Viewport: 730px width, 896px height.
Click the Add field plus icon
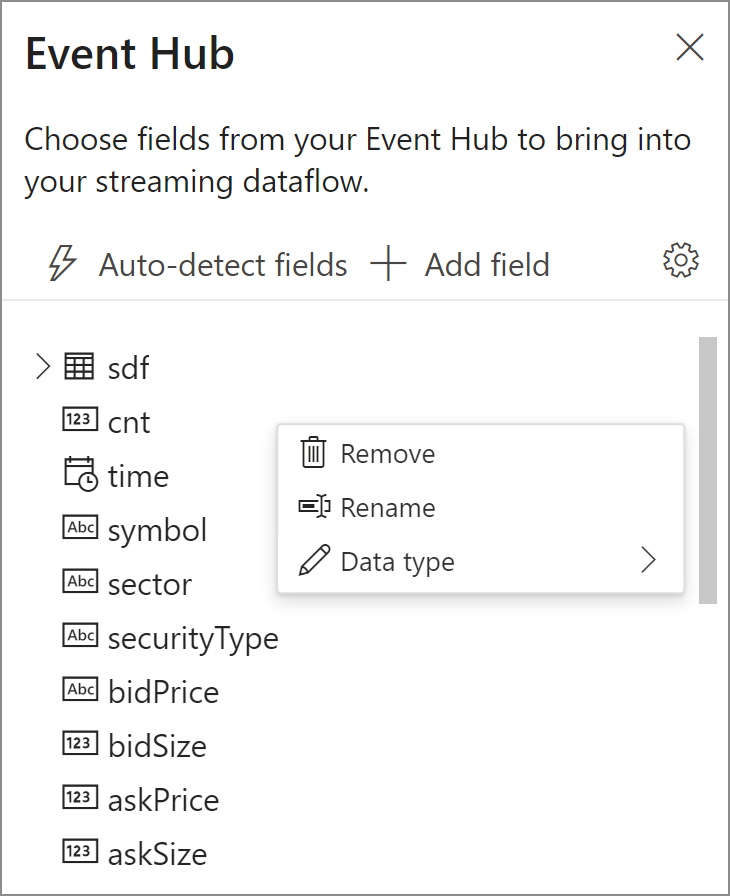pyautogui.click(x=389, y=264)
